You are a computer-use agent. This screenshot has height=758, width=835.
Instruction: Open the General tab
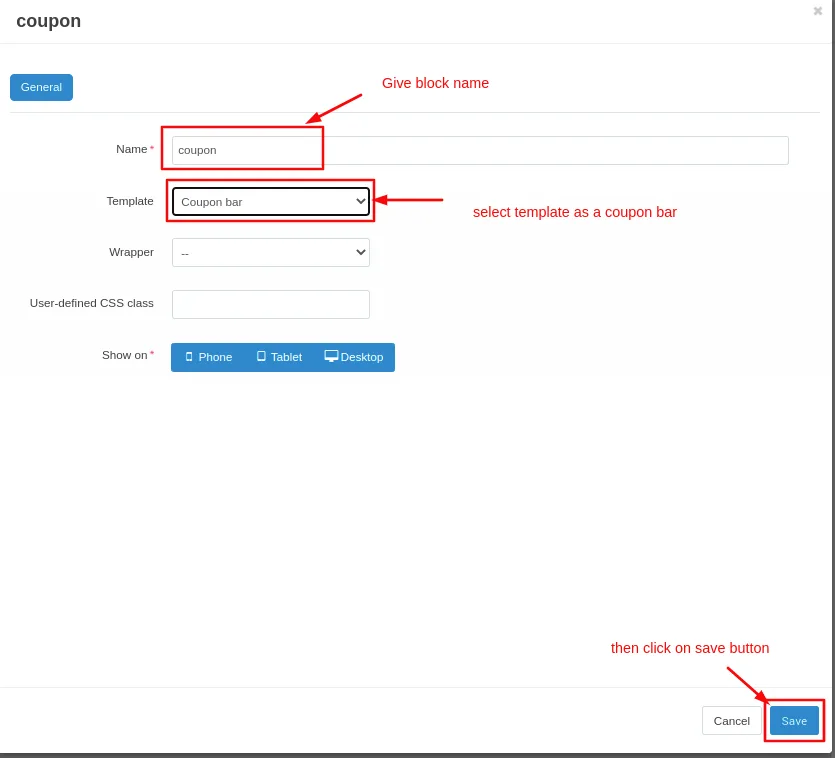41,87
